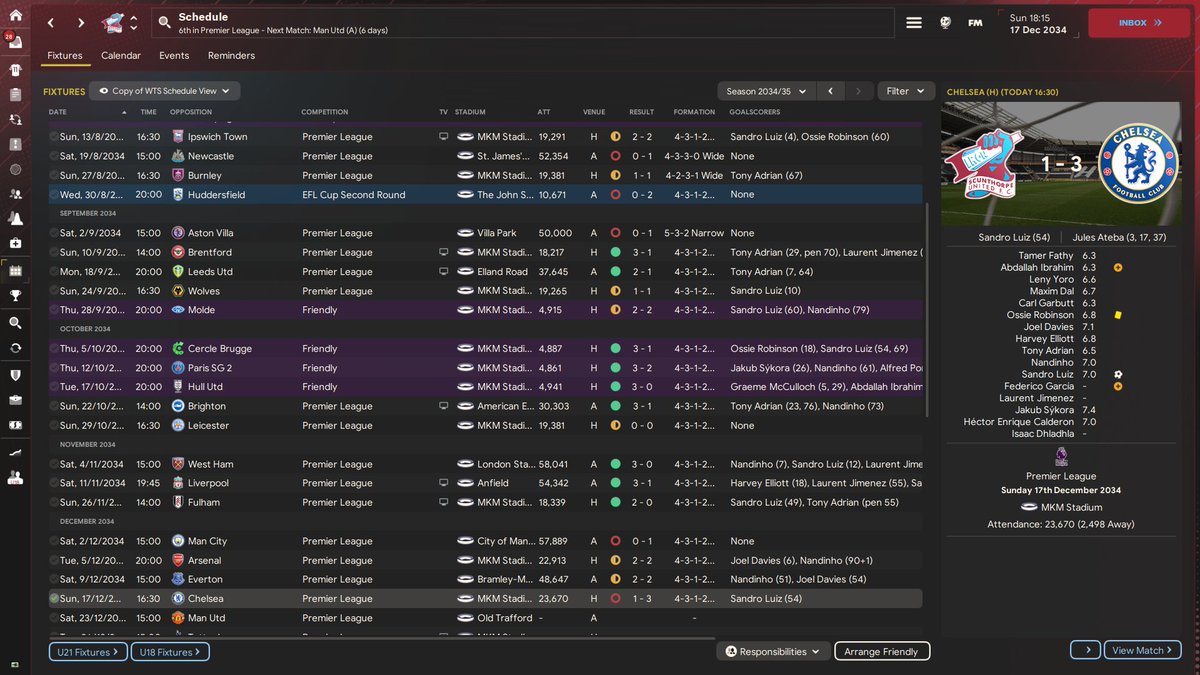This screenshot has height=675, width=1200.
Task: Open the Home icon in the sidebar
Action: coord(14,14)
